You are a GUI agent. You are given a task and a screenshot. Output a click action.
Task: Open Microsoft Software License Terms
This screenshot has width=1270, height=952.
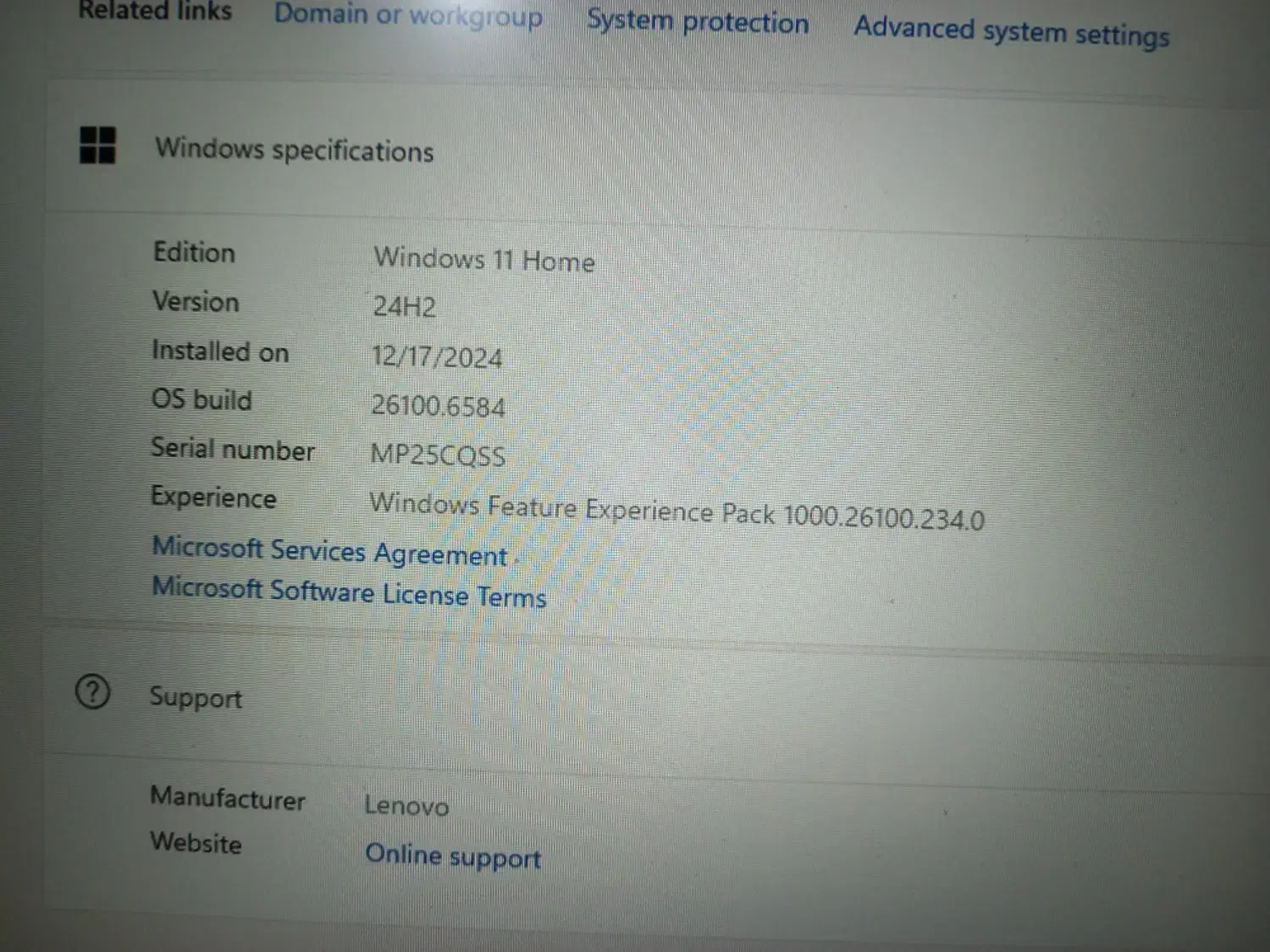click(349, 592)
